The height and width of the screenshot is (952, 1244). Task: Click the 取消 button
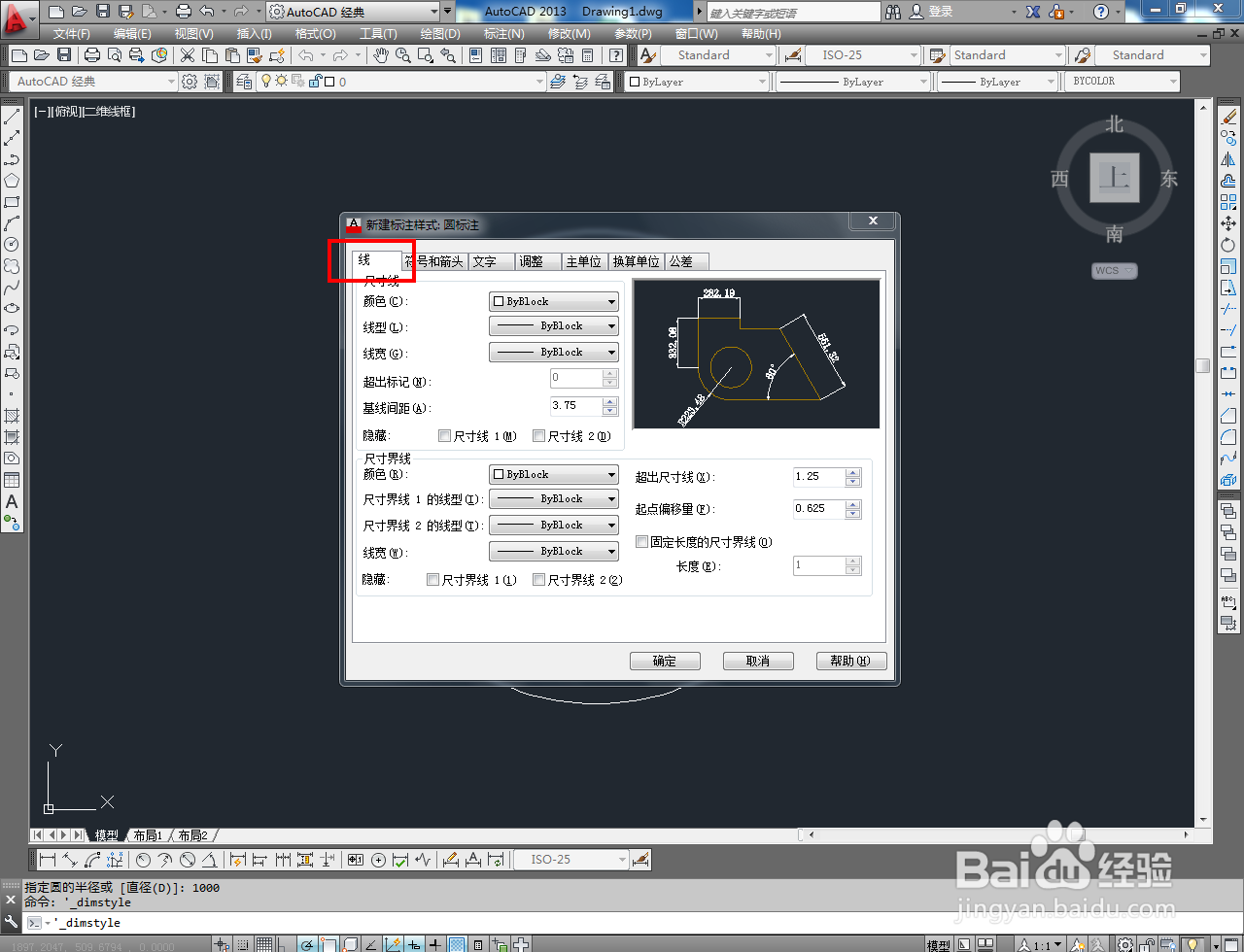(758, 661)
